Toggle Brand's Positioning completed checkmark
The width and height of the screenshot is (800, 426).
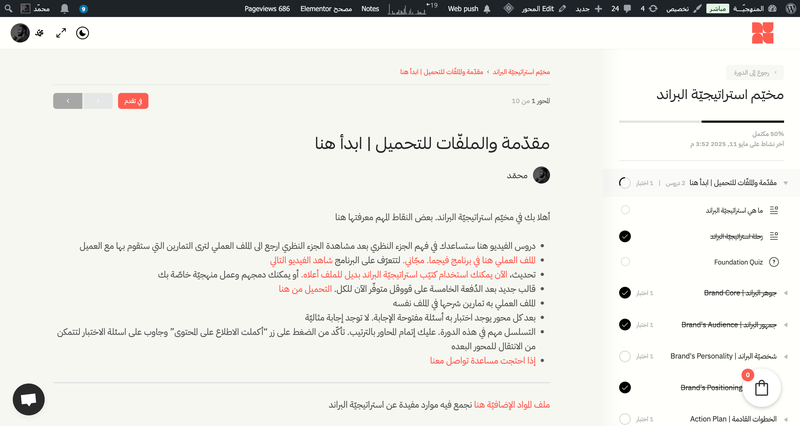pyautogui.click(x=625, y=388)
